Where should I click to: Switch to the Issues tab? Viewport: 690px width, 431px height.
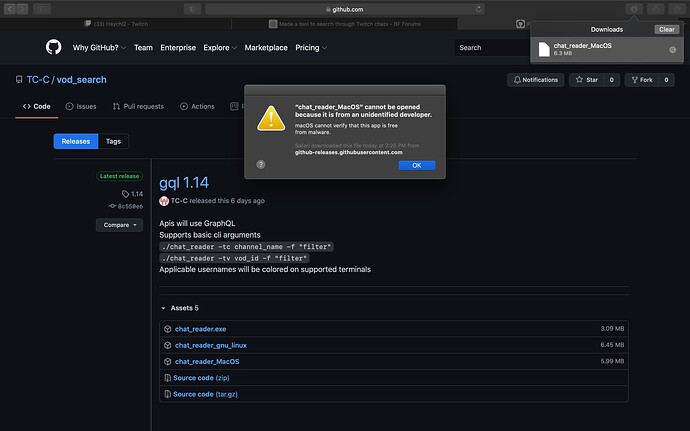(81, 107)
